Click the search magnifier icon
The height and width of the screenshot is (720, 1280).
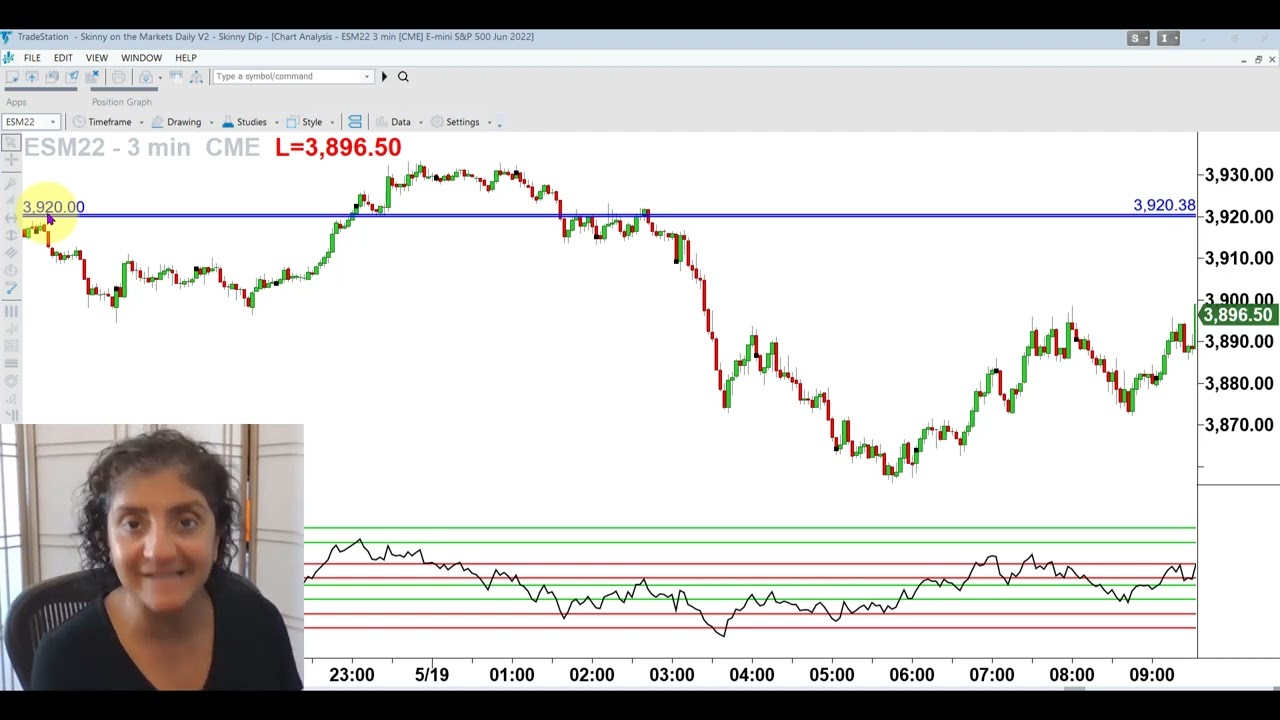(x=403, y=77)
